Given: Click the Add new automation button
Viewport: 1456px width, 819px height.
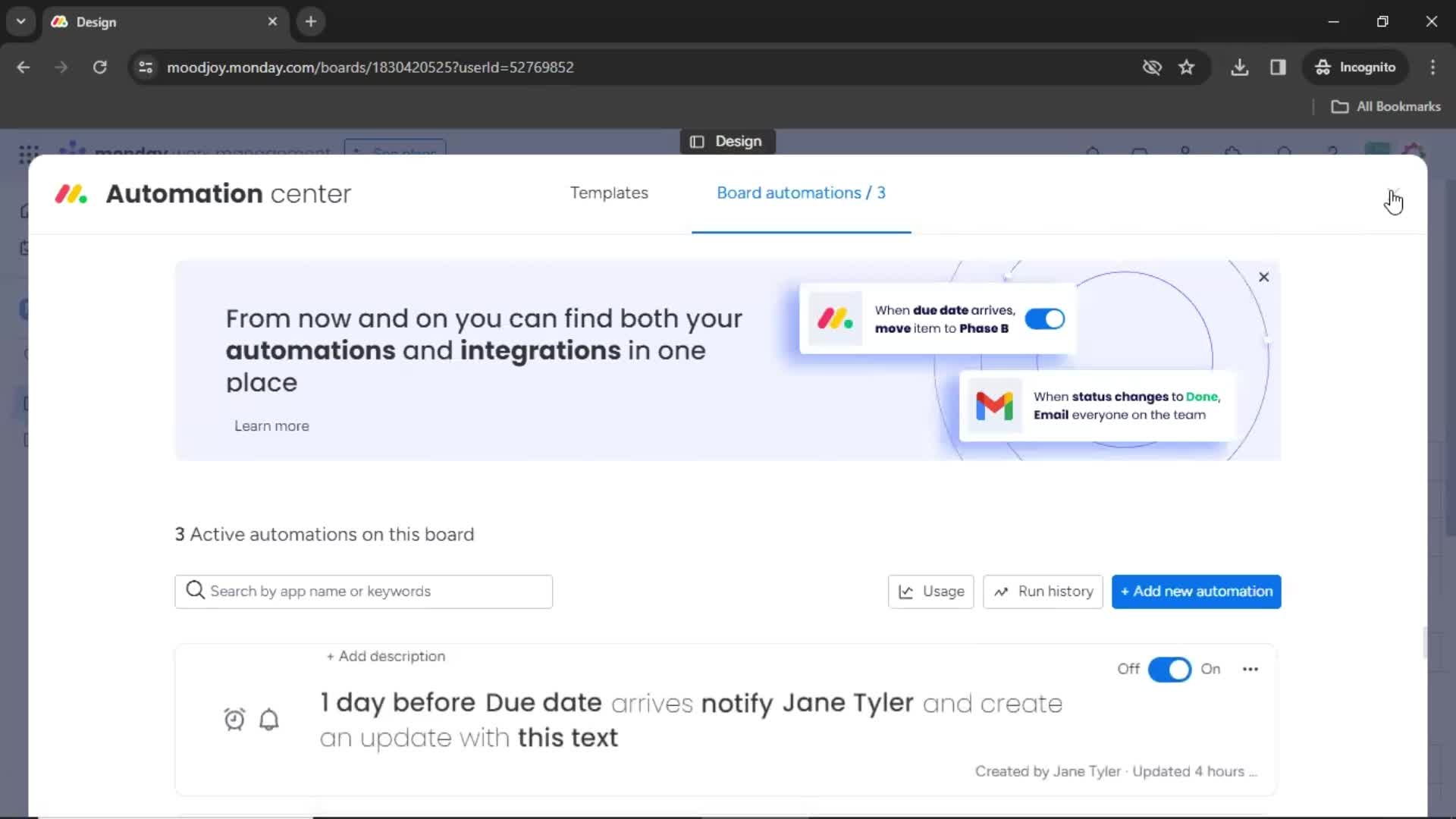Looking at the screenshot, I should (x=1196, y=591).
